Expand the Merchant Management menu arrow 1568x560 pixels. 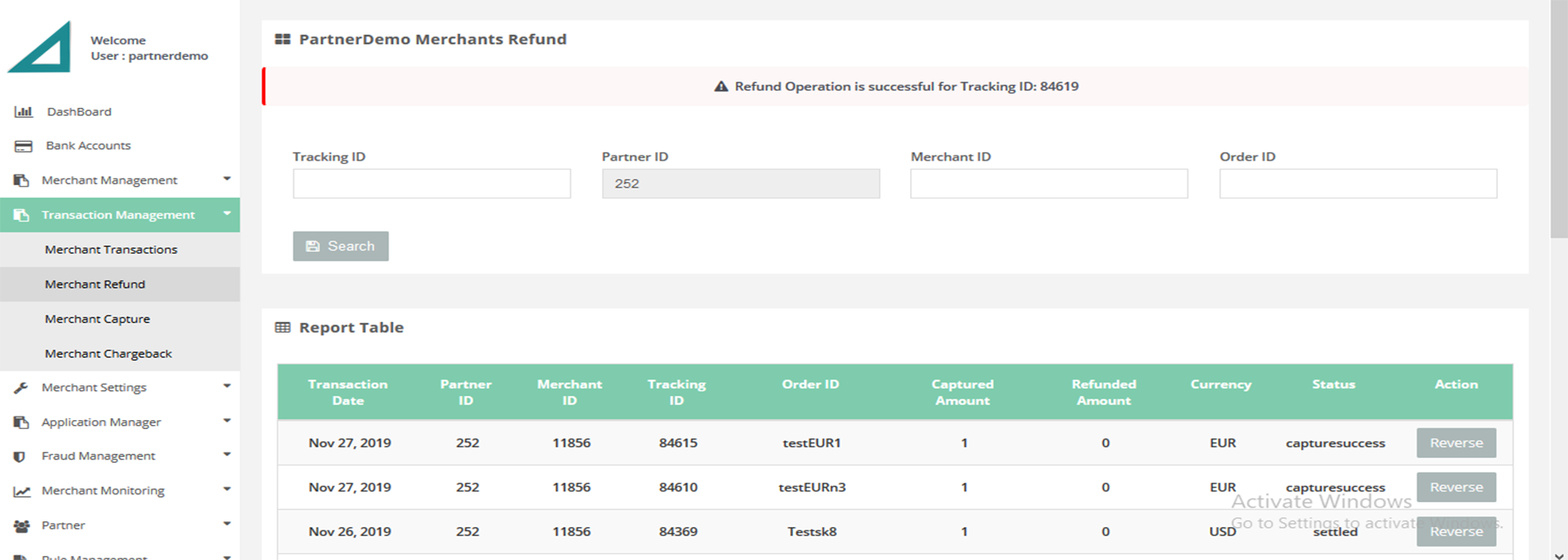[x=226, y=179]
